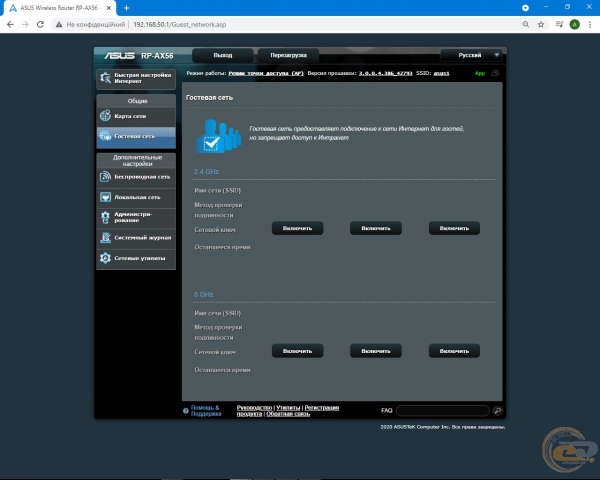Enable third 5 GHz guest network
The height and width of the screenshot is (480, 600).
coord(454,351)
